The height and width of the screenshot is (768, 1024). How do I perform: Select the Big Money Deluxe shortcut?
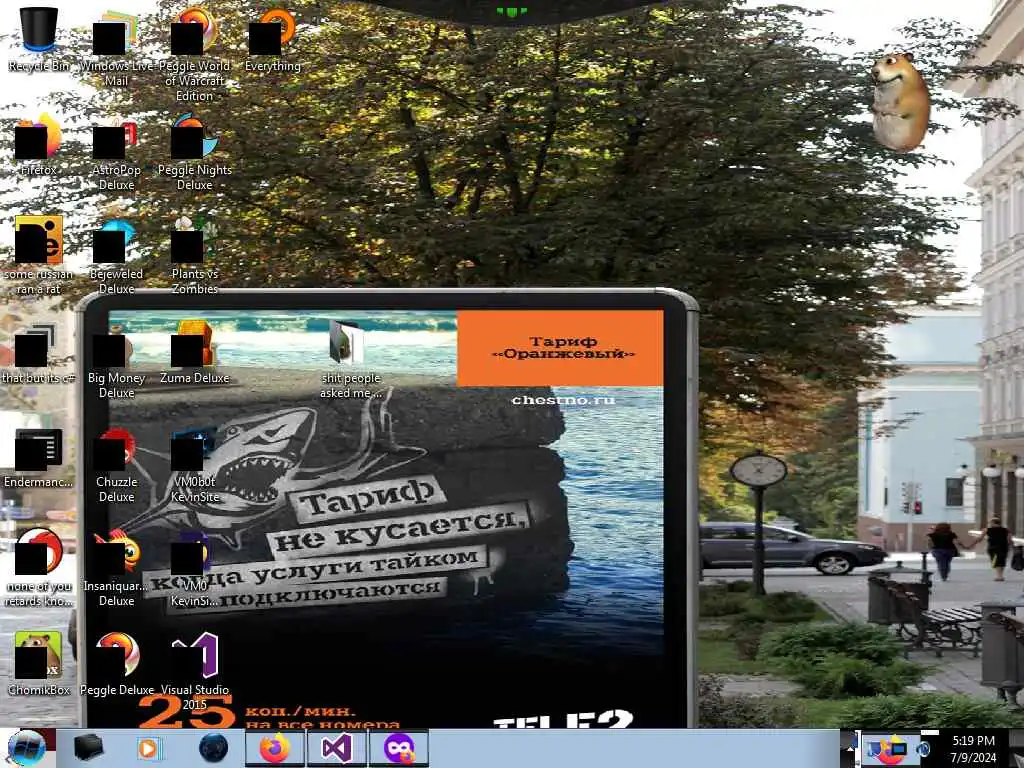pyautogui.click(x=116, y=359)
